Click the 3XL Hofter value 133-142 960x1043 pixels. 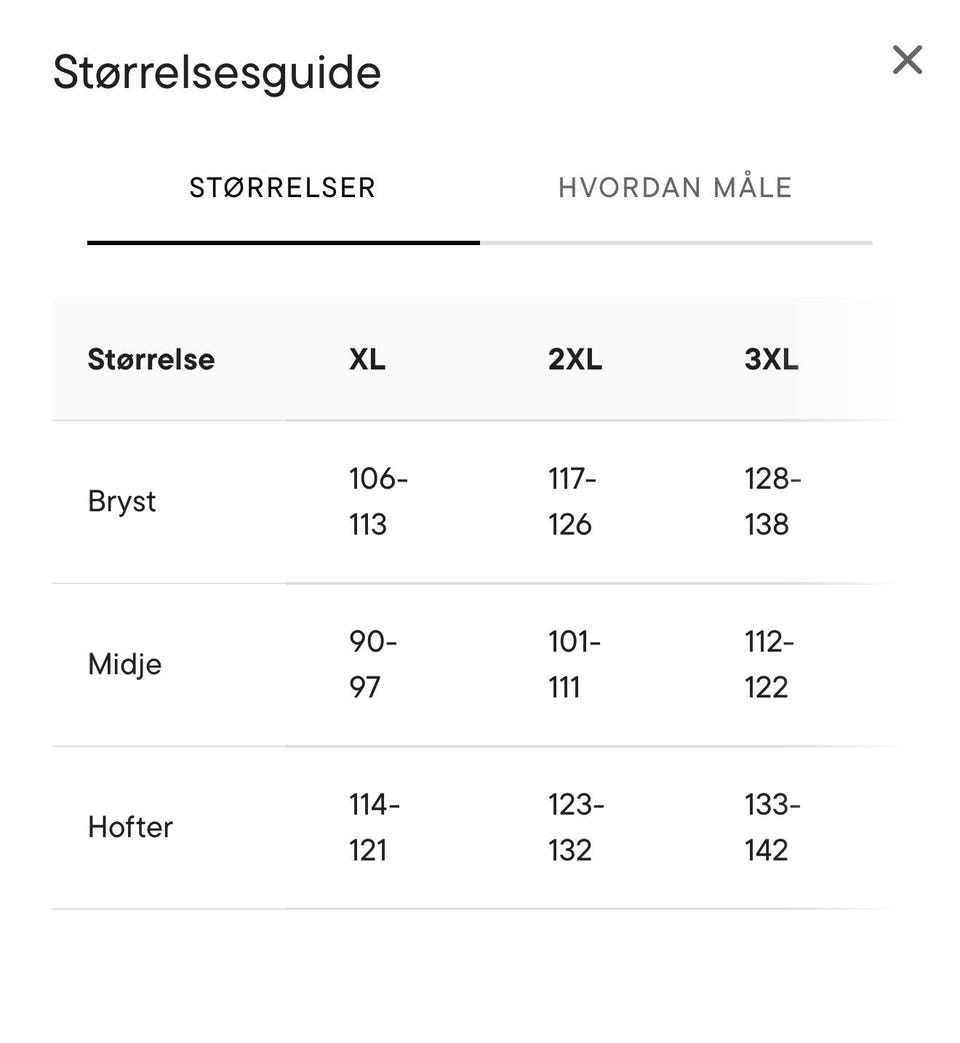772,827
